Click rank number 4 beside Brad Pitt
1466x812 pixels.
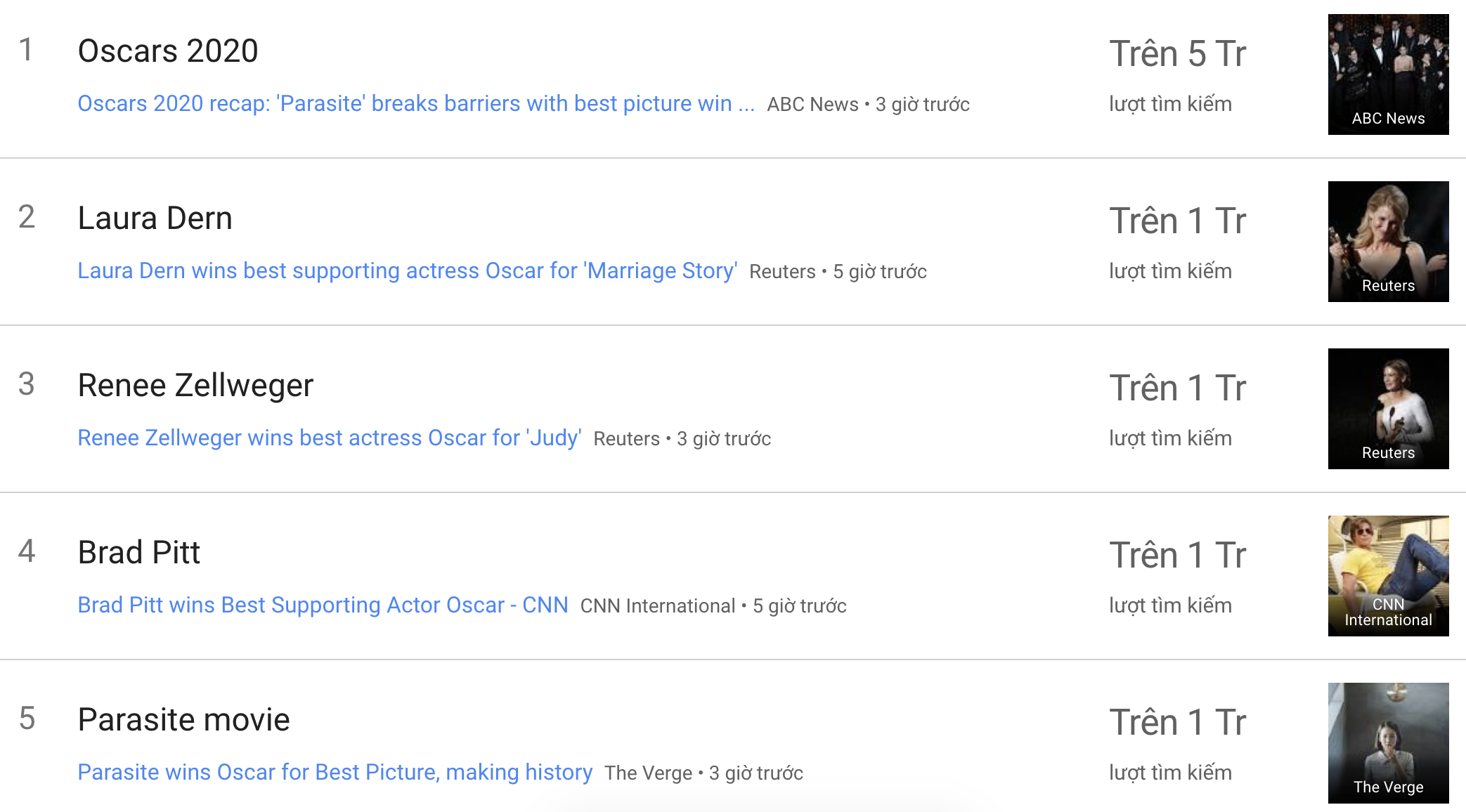[27, 551]
